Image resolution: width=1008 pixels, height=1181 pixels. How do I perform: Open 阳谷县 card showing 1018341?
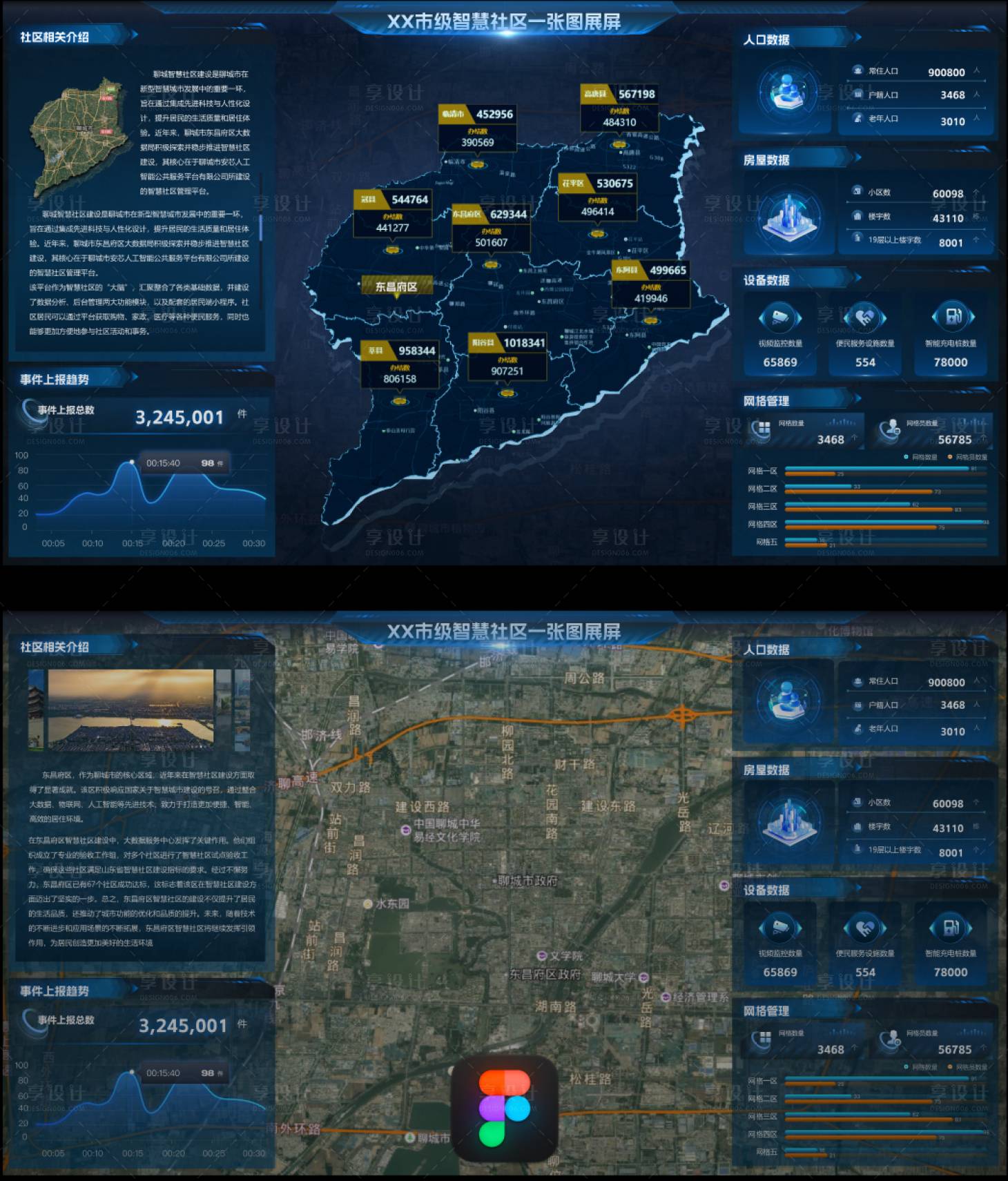click(x=507, y=357)
